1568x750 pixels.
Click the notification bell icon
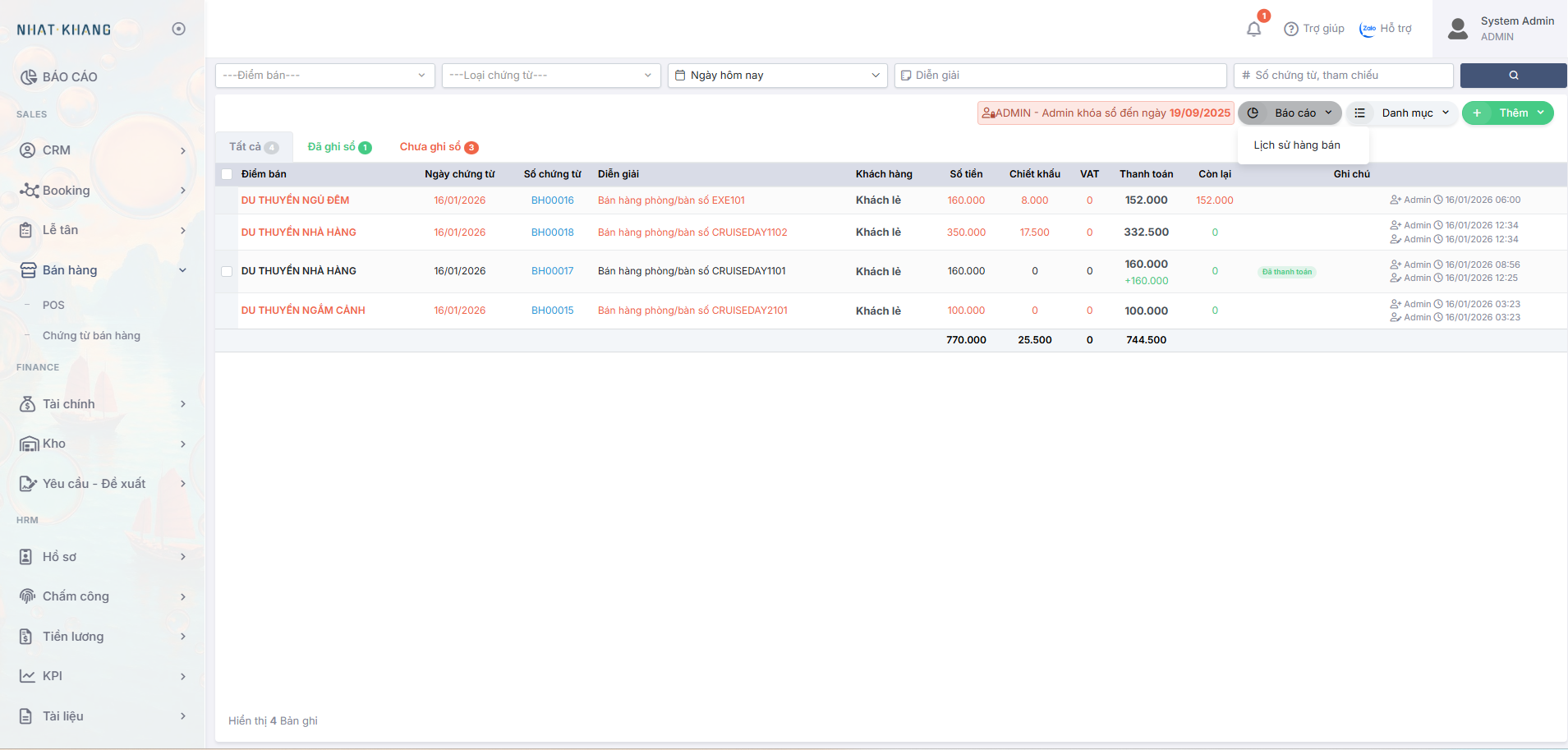point(1253,30)
